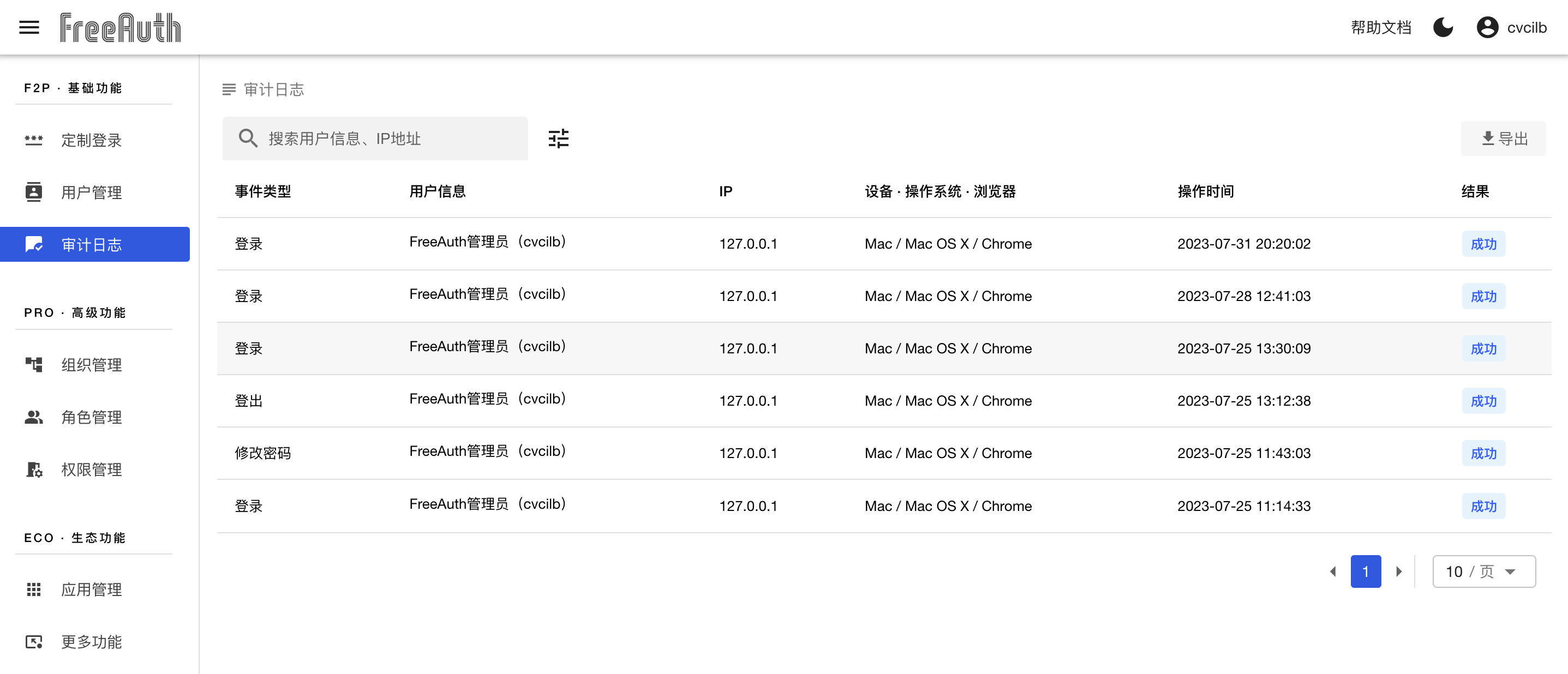
Task: Open the cvcilb user avatar icon
Action: pyautogui.click(x=1487, y=27)
